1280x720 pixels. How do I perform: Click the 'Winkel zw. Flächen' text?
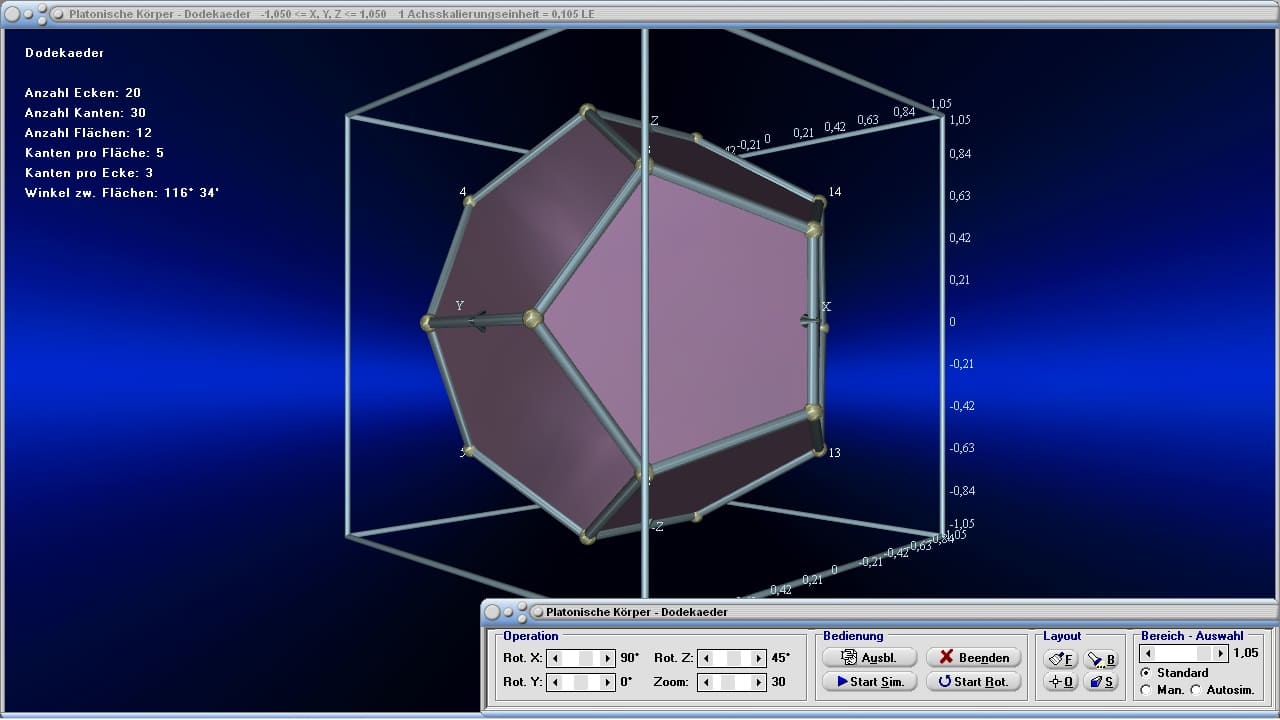click(91, 193)
